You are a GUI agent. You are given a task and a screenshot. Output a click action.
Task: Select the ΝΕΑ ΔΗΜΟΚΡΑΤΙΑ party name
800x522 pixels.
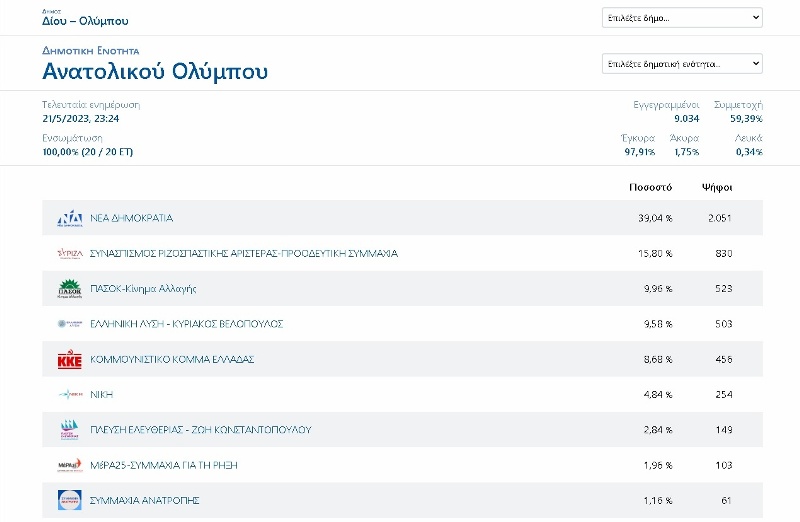[x=132, y=218]
